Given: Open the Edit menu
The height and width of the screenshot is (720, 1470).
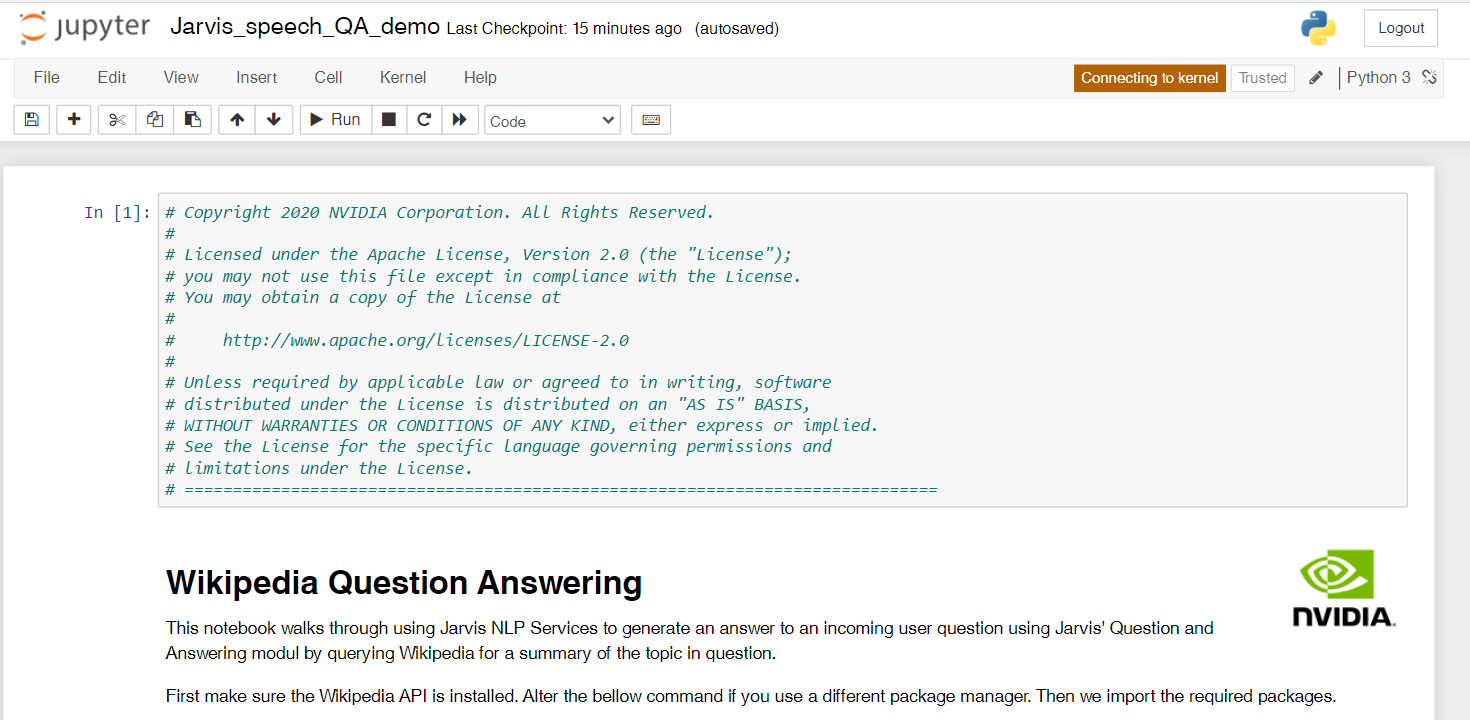Looking at the screenshot, I should click(112, 77).
